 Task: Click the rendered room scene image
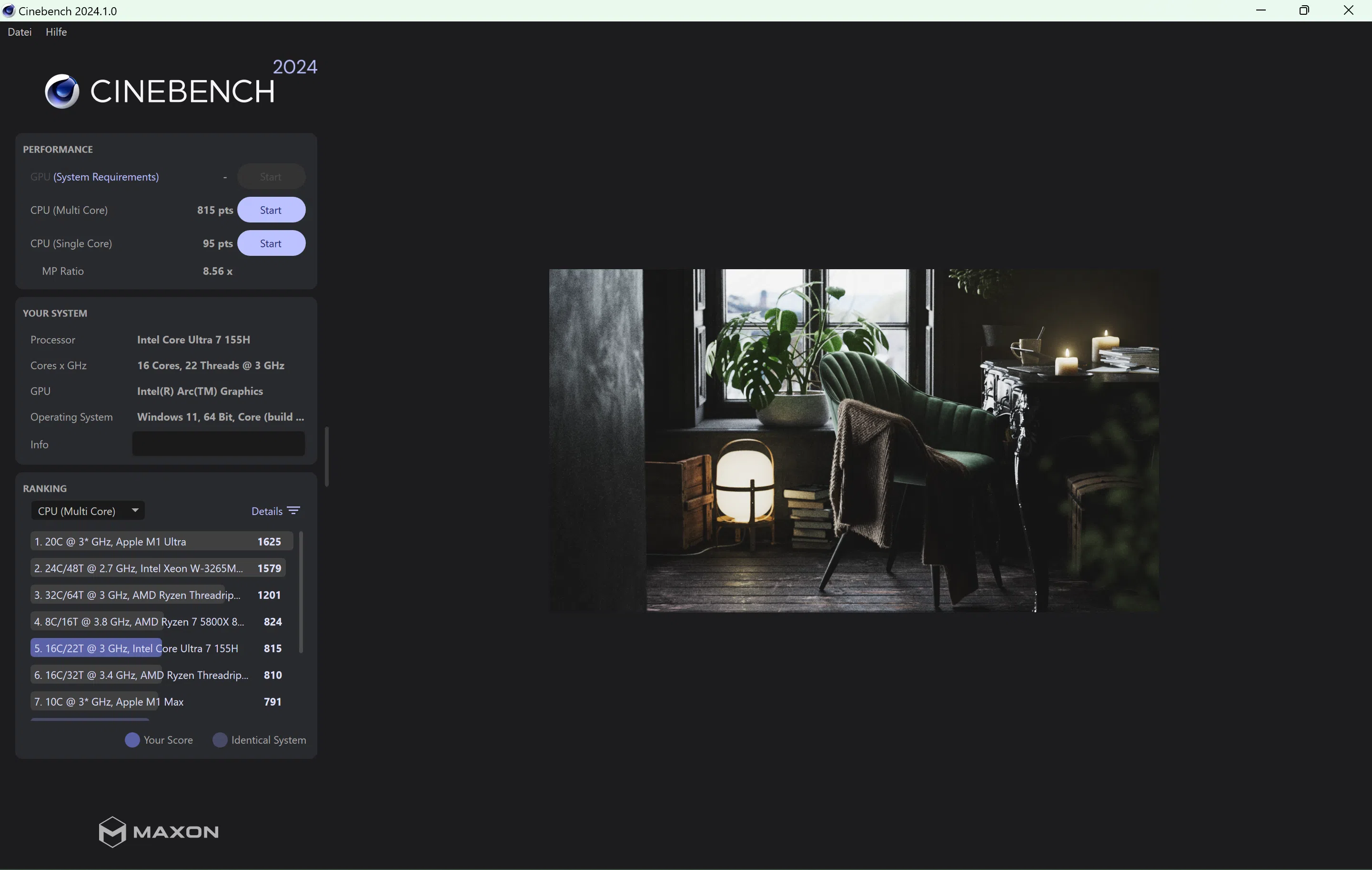click(x=854, y=440)
